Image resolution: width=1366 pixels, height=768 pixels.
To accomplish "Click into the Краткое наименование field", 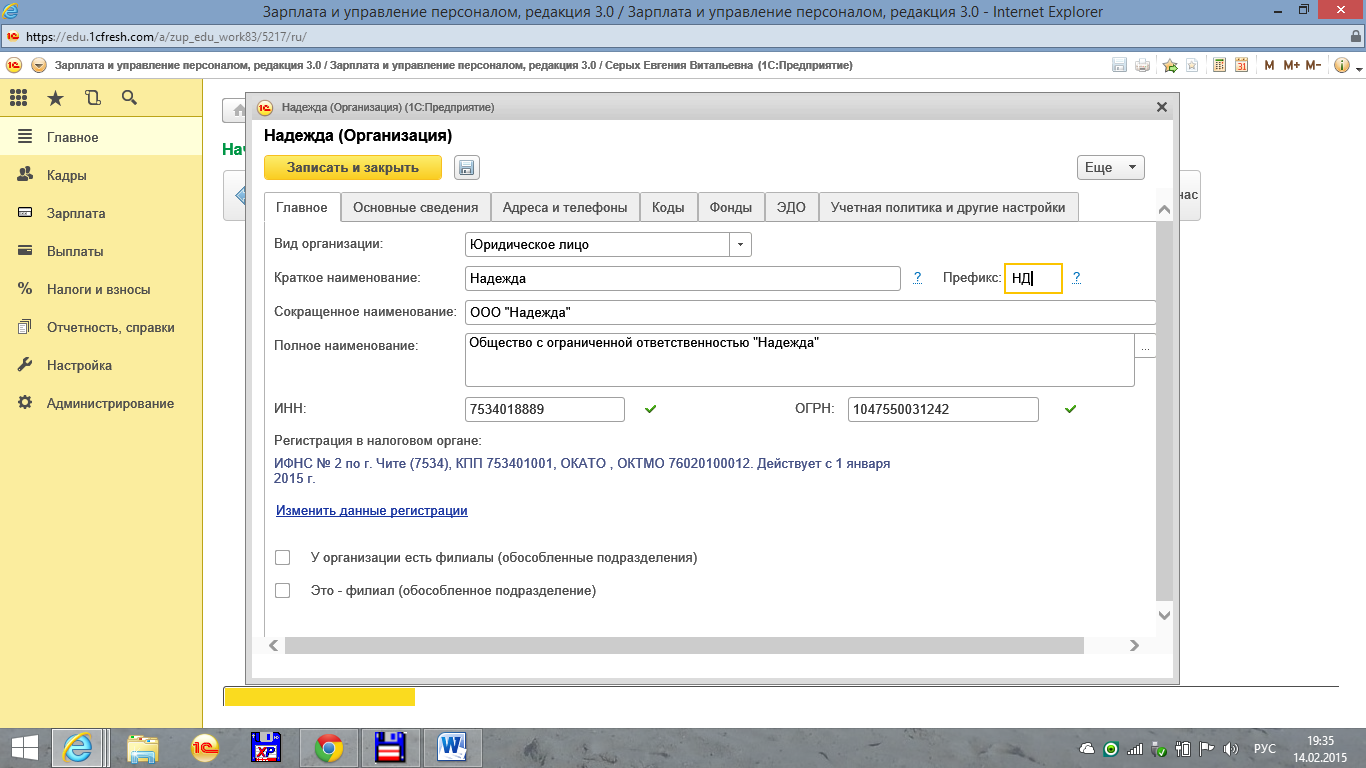I will click(x=683, y=278).
